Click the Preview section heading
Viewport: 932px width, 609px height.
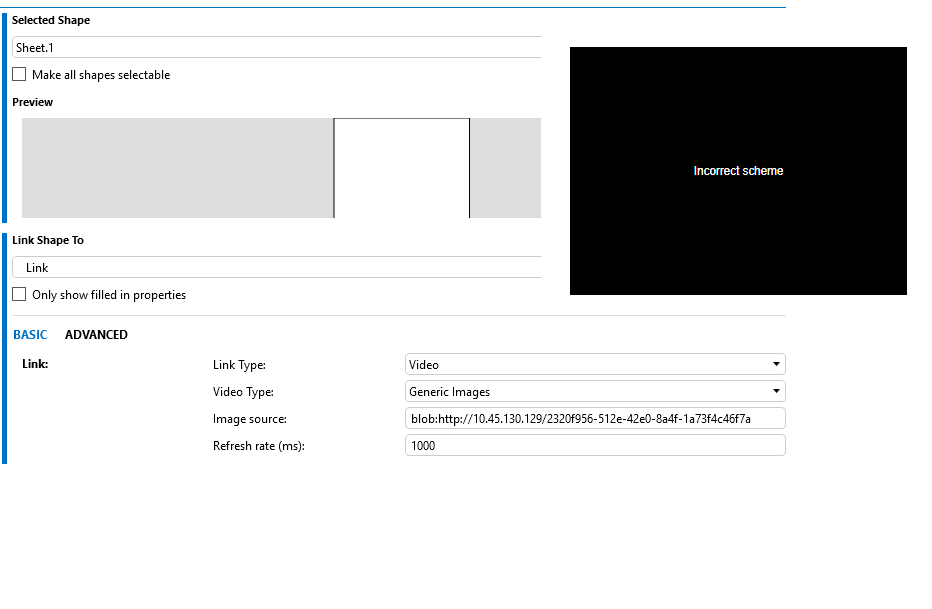pyautogui.click(x=33, y=102)
